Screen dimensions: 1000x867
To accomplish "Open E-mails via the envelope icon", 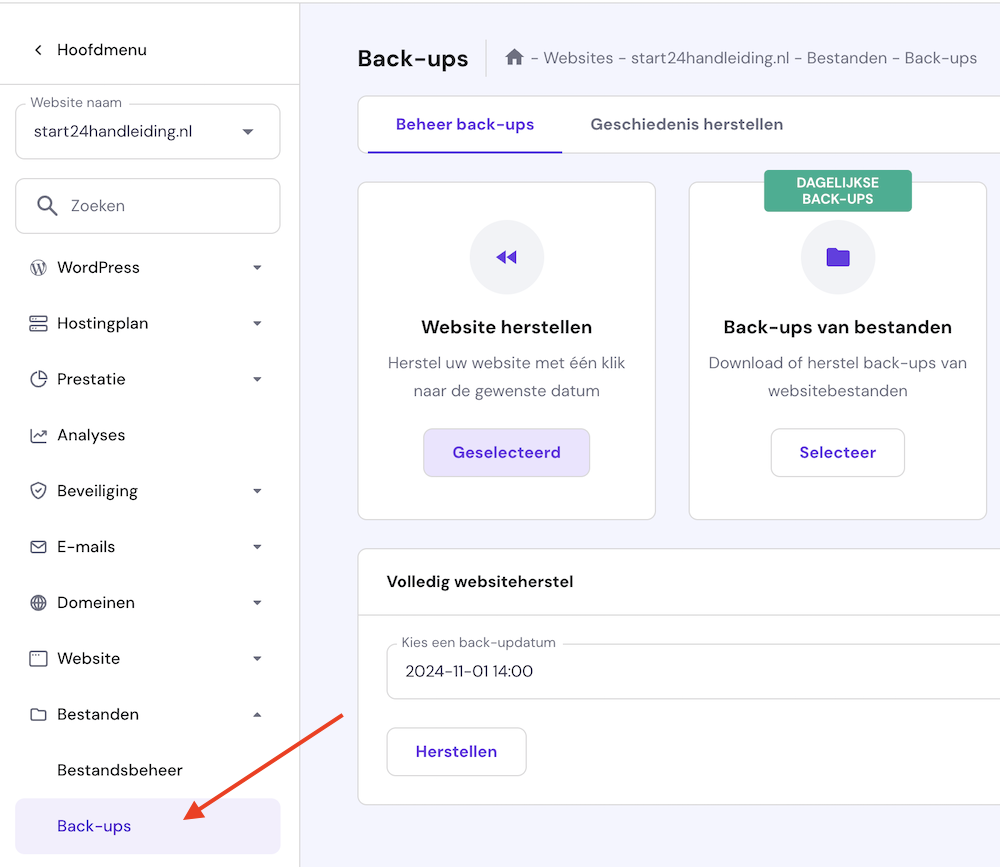I will pos(38,547).
